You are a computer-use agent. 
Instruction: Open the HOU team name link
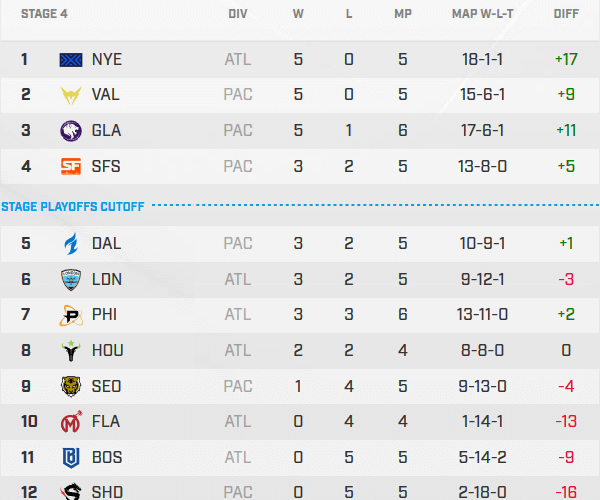pyautogui.click(x=107, y=351)
